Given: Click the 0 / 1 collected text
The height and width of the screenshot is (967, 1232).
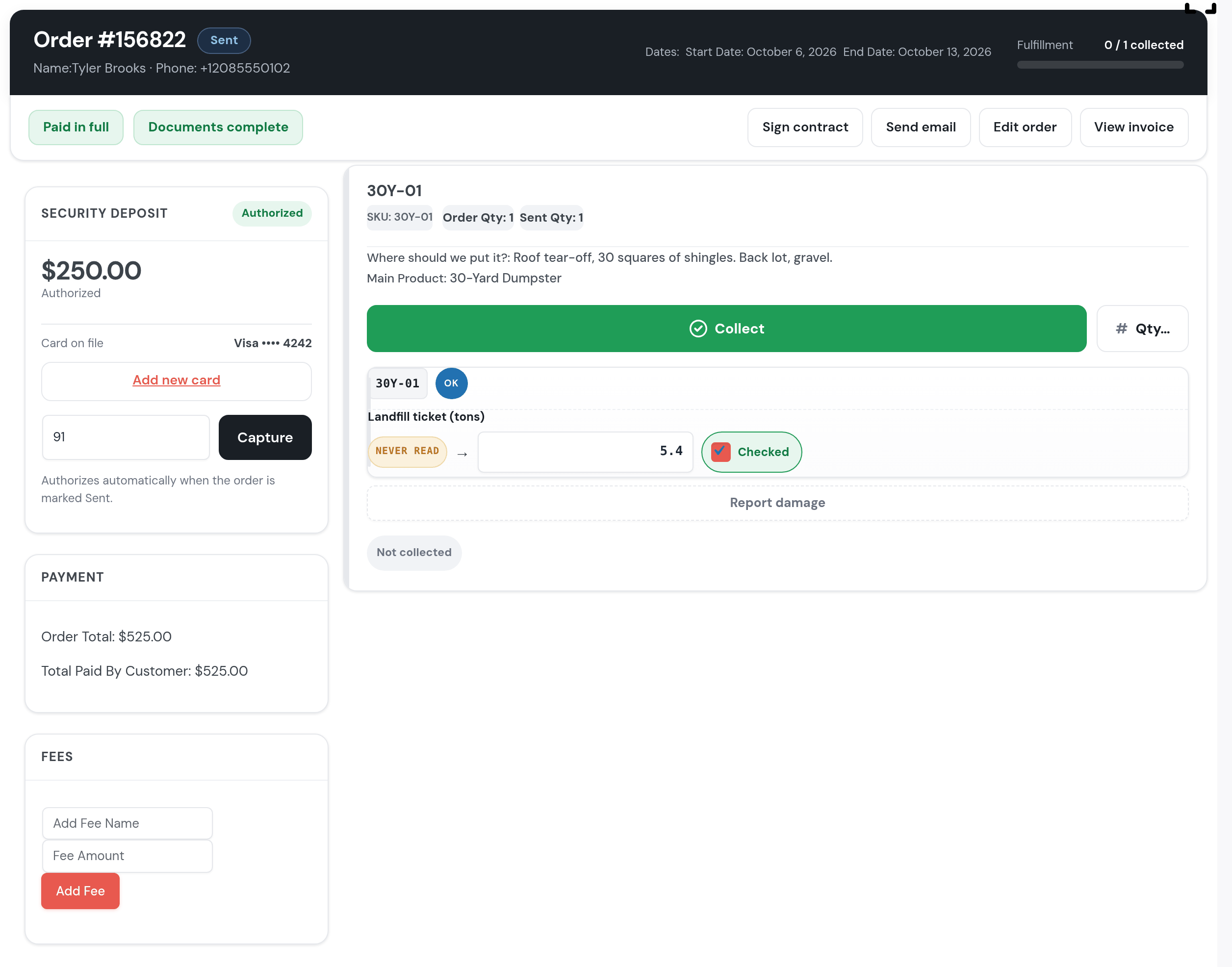Looking at the screenshot, I should pyautogui.click(x=1144, y=45).
